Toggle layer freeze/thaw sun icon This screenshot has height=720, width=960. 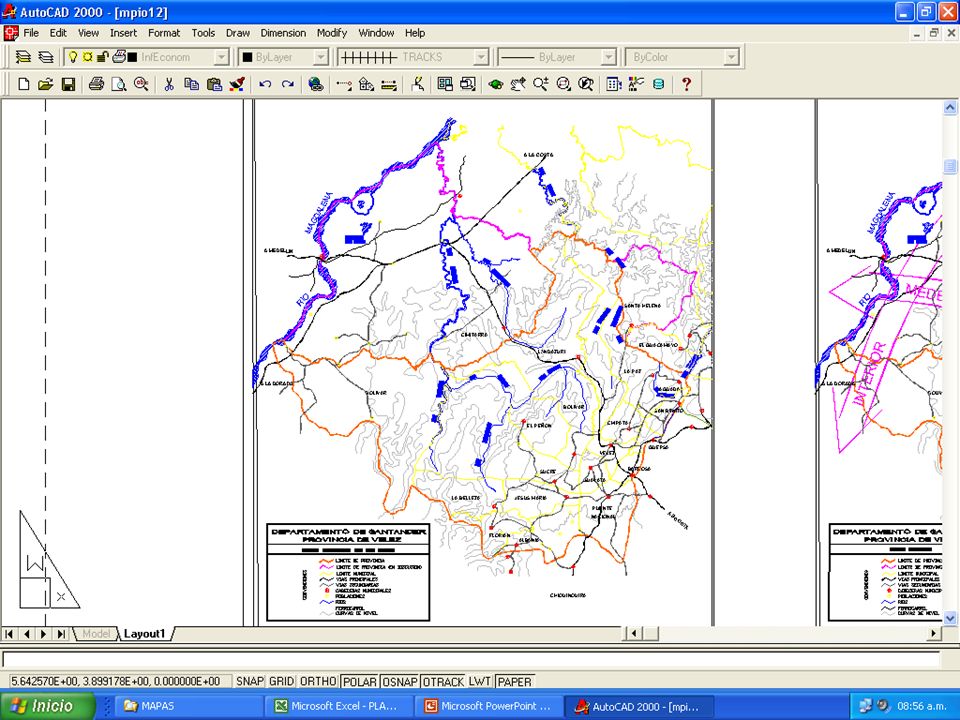point(88,57)
